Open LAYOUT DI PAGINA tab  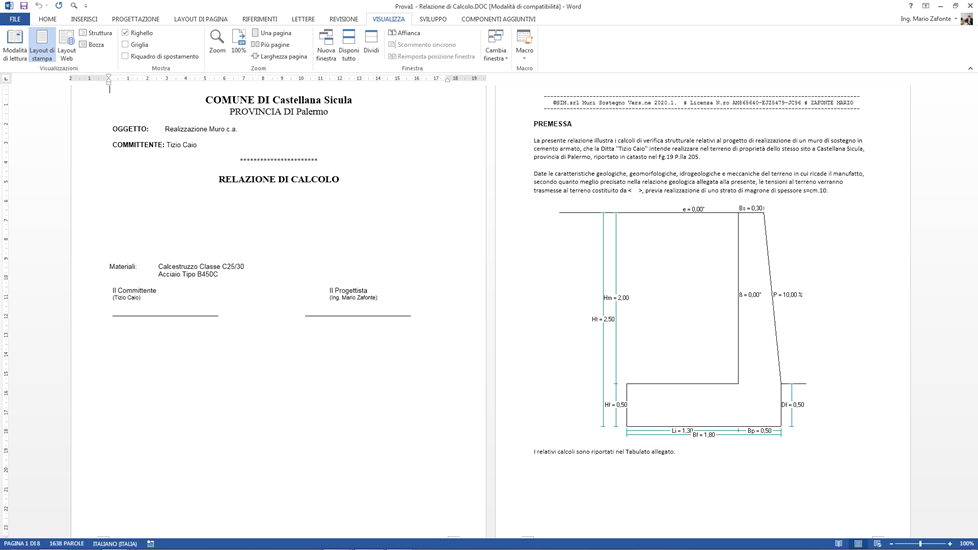[201, 19]
